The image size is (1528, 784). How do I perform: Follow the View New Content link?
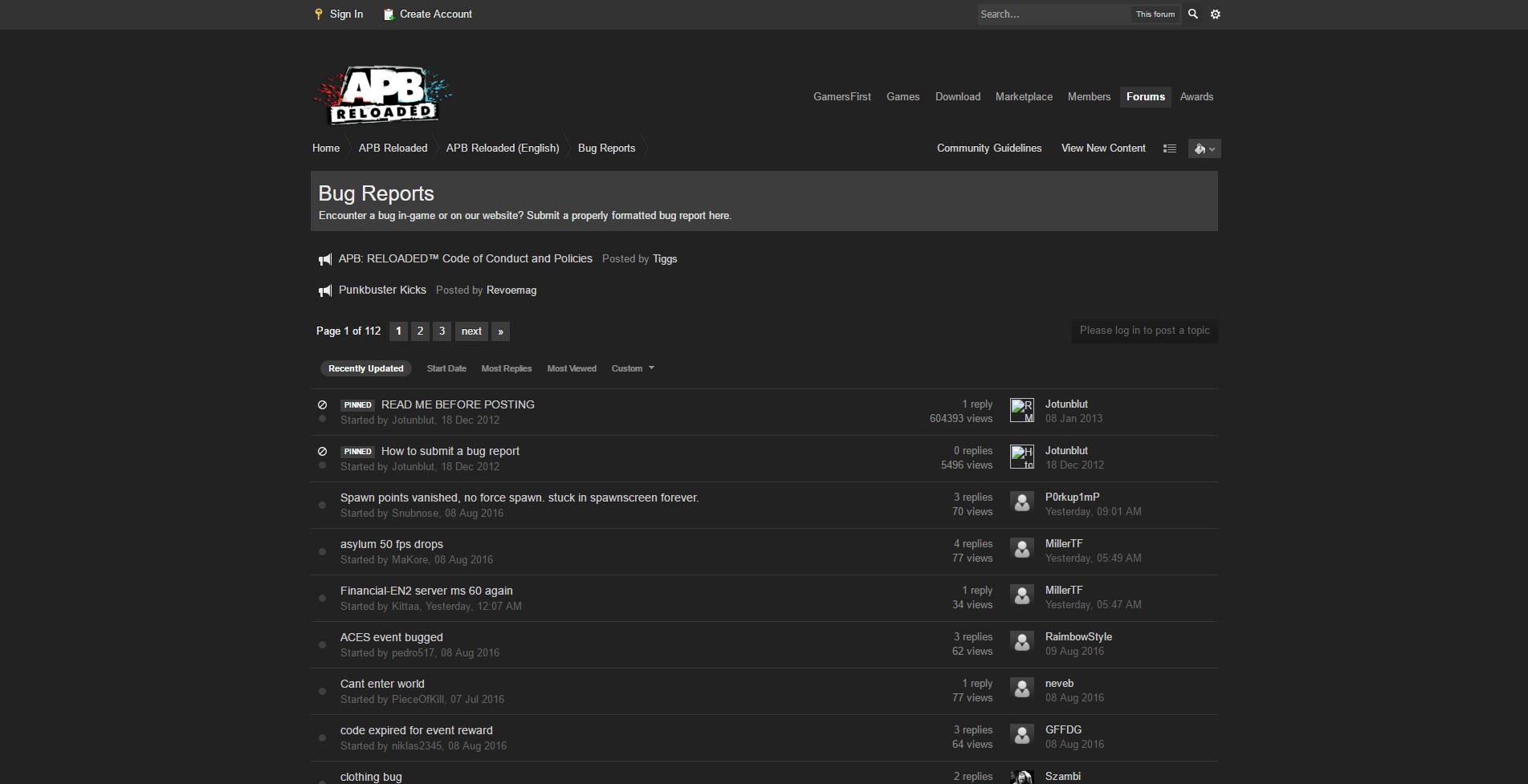click(1103, 148)
